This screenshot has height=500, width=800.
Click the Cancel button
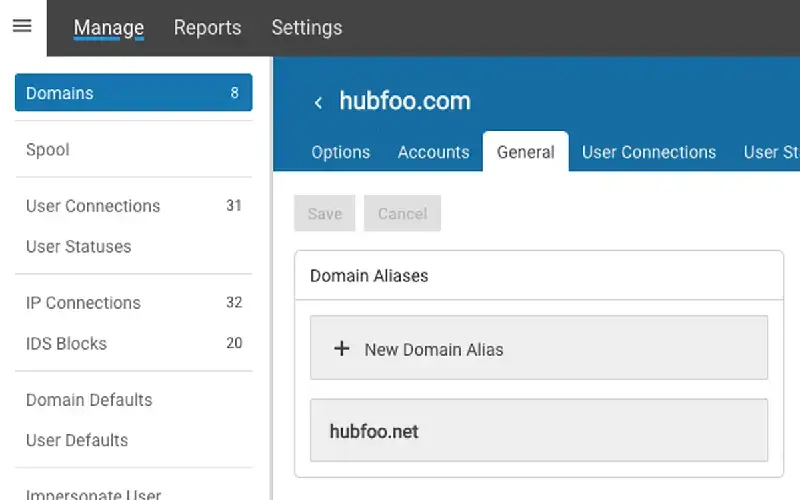(403, 213)
